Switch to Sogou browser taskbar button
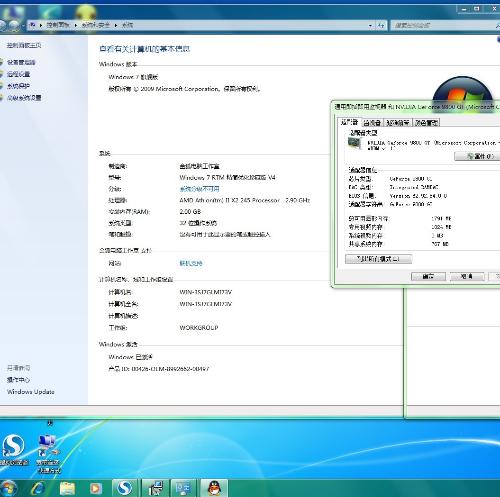Screen dimensions: 500x497 tap(124, 488)
